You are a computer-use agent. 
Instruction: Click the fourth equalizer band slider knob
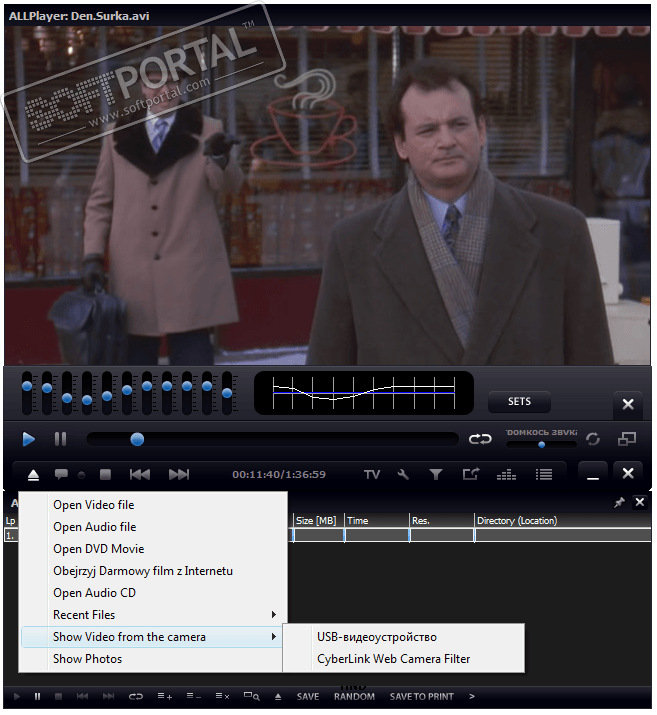(x=87, y=402)
